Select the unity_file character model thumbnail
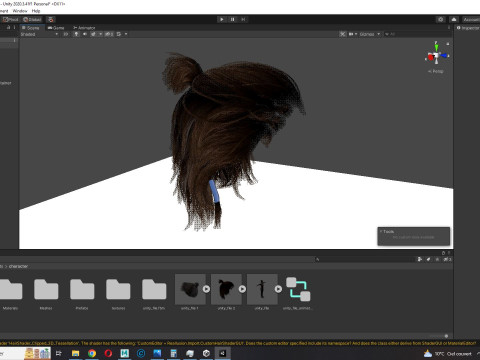 (x=262, y=289)
